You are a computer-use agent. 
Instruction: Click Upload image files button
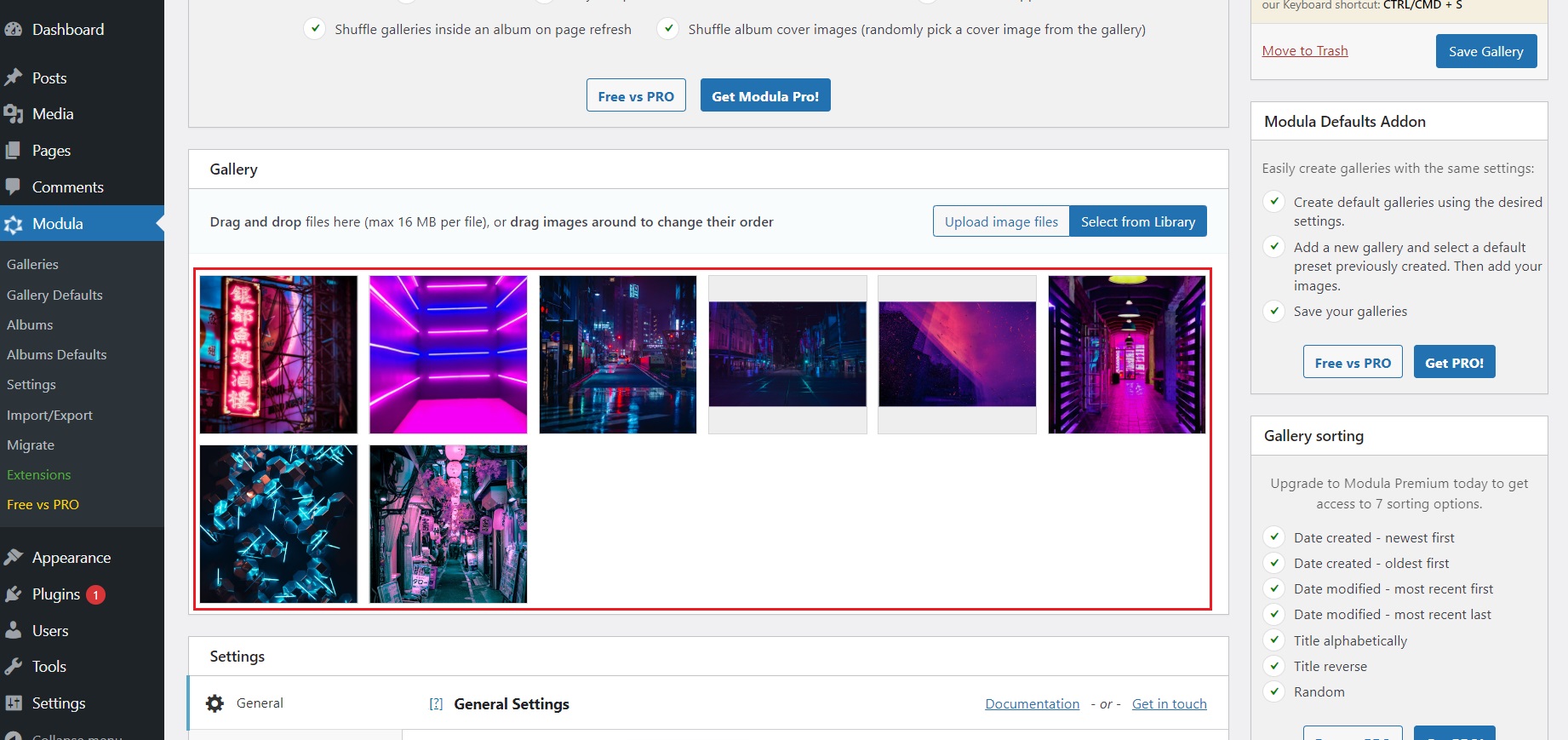[x=1001, y=221]
